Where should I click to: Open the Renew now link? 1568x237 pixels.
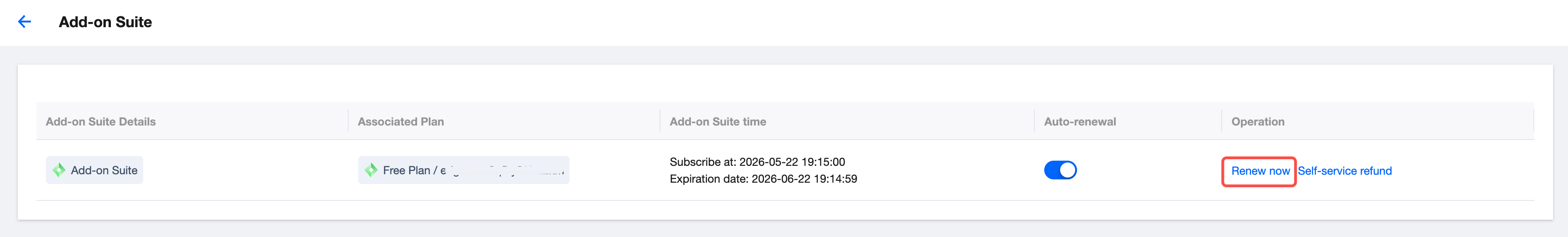(x=1260, y=171)
